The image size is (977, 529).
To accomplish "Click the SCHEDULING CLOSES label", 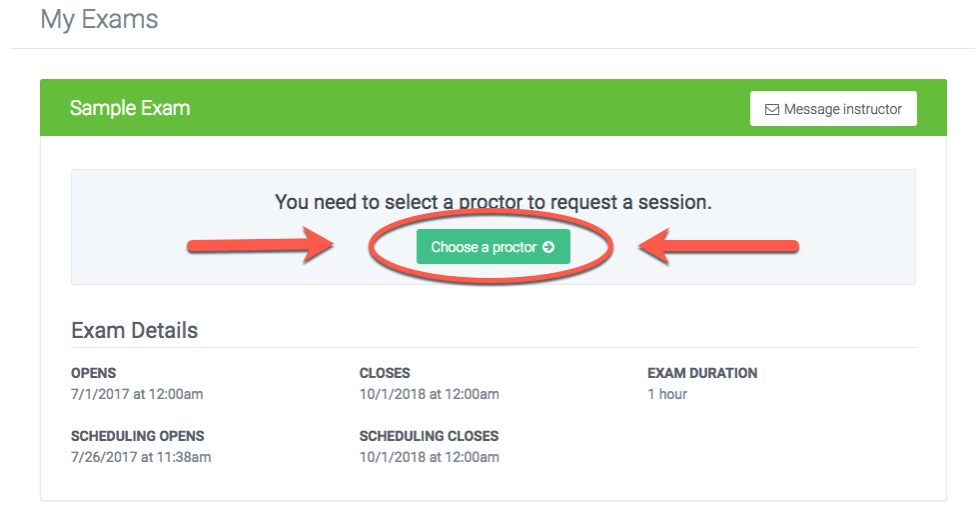I will click(x=429, y=436).
